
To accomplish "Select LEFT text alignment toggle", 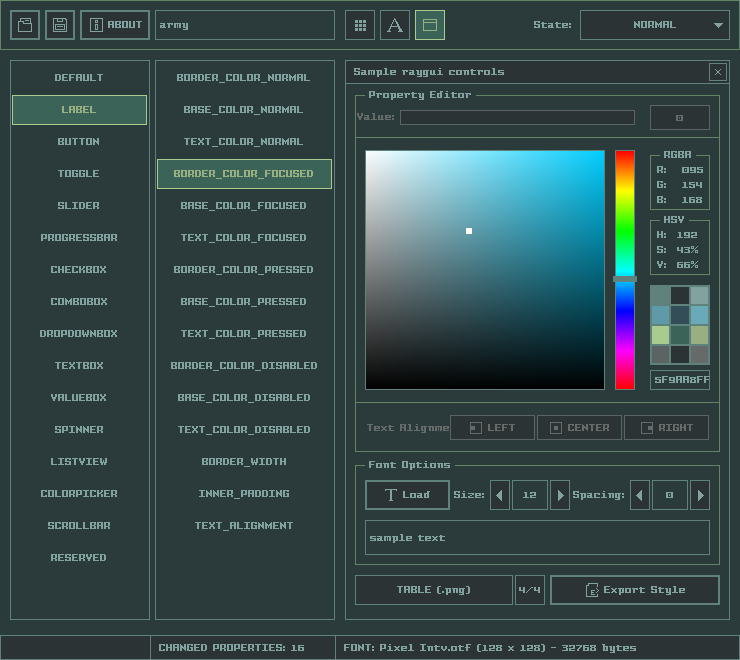I will [492, 428].
